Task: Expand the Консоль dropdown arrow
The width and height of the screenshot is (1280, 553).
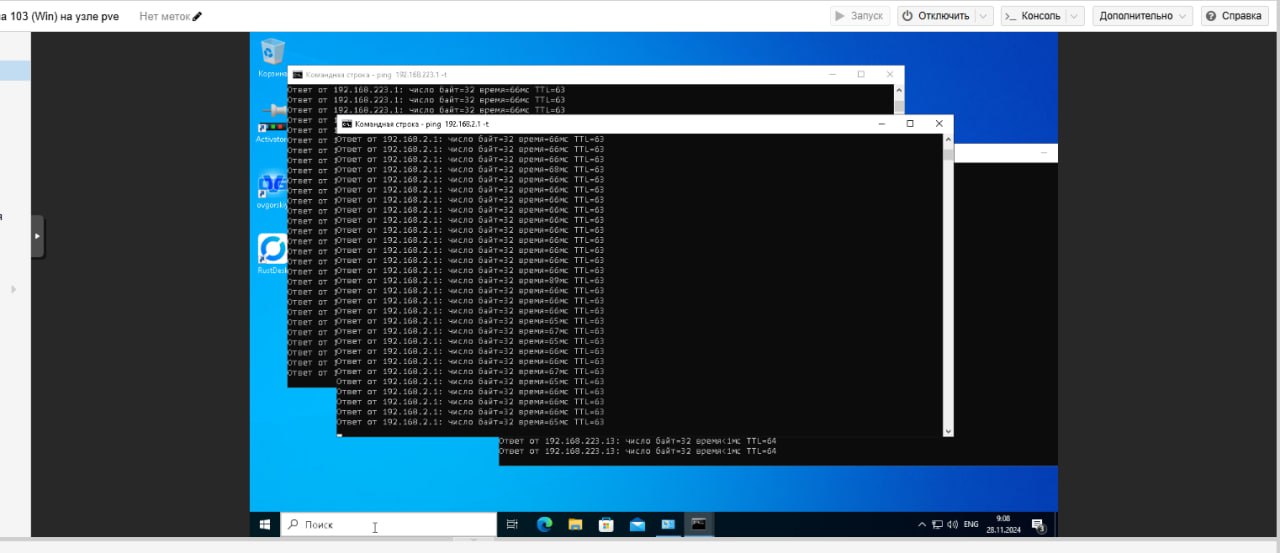Action: (1075, 16)
